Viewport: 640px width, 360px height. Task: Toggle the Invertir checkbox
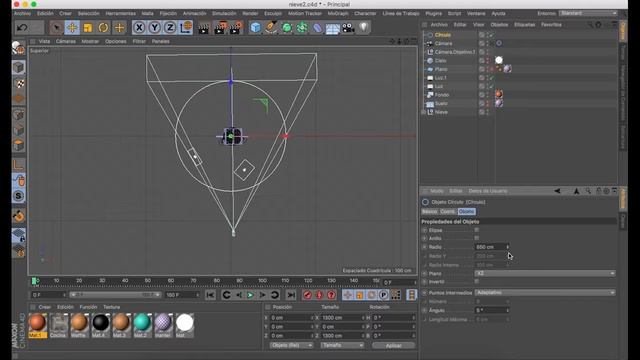[x=476, y=282]
